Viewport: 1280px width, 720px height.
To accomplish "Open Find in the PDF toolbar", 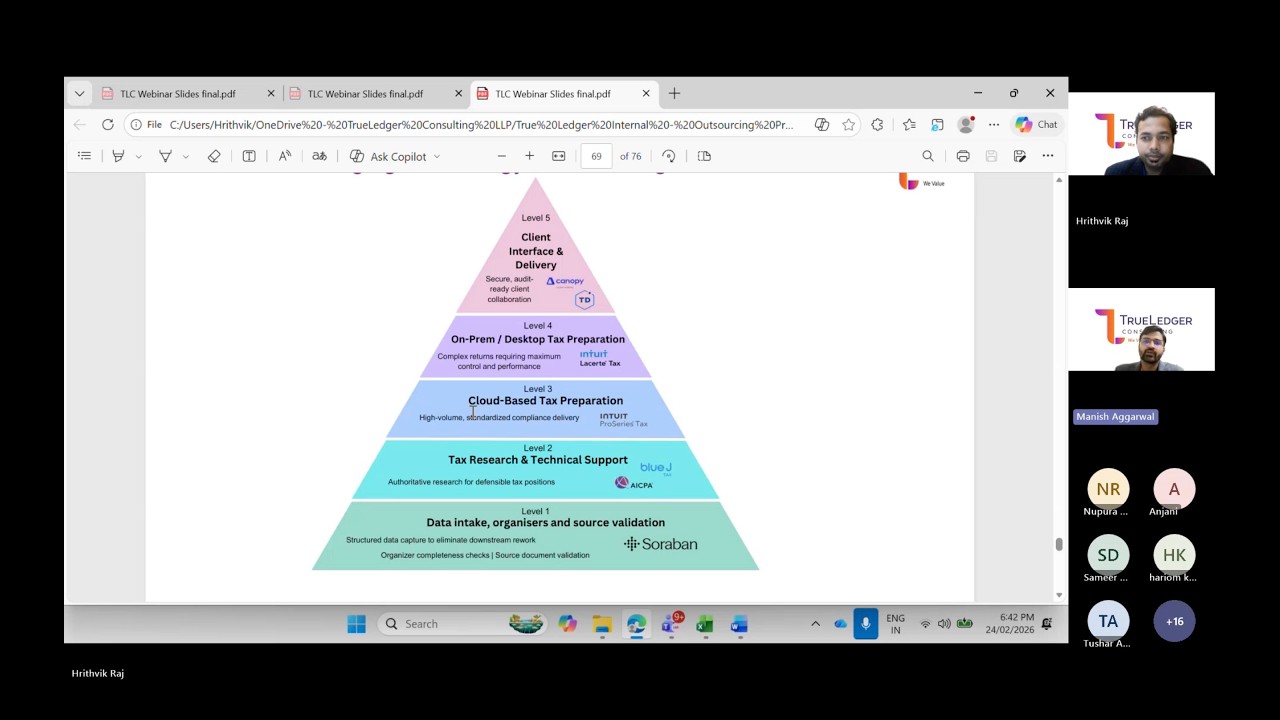I will (928, 156).
